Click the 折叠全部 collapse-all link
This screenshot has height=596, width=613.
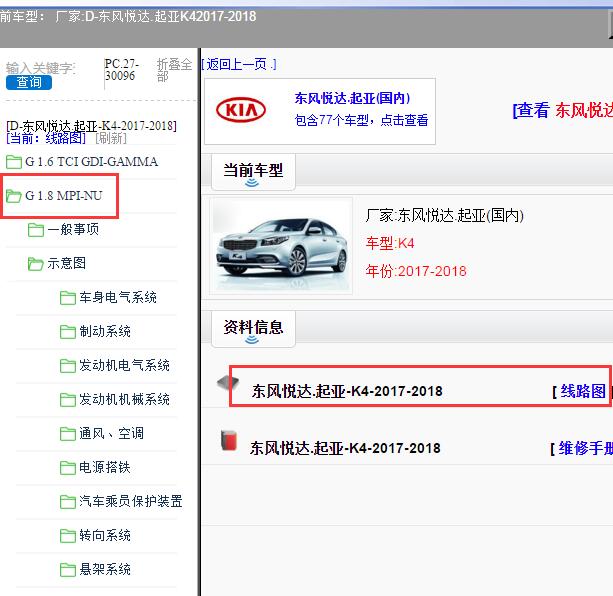coord(174,70)
